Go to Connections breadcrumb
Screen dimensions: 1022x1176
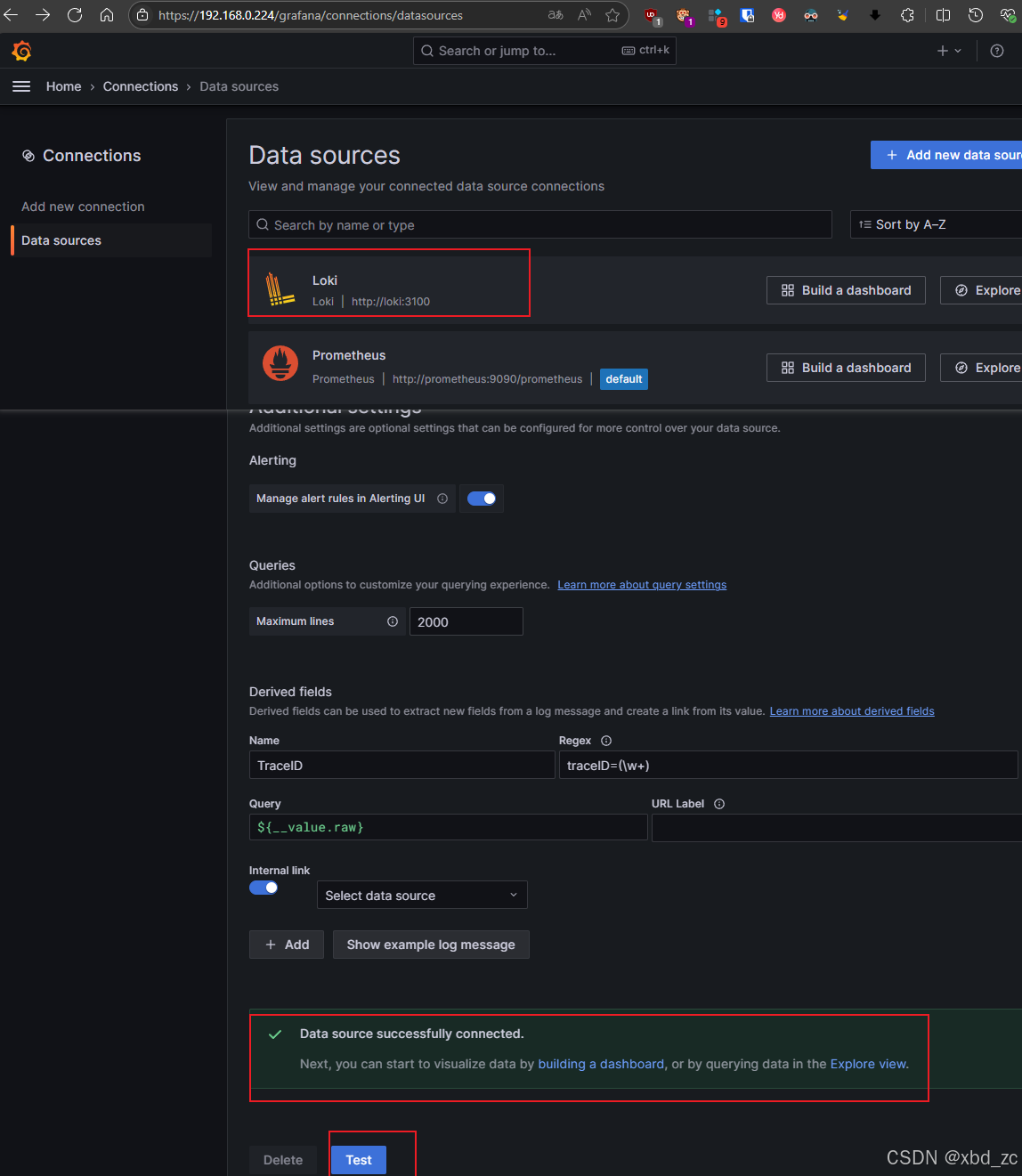[x=141, y=86]
